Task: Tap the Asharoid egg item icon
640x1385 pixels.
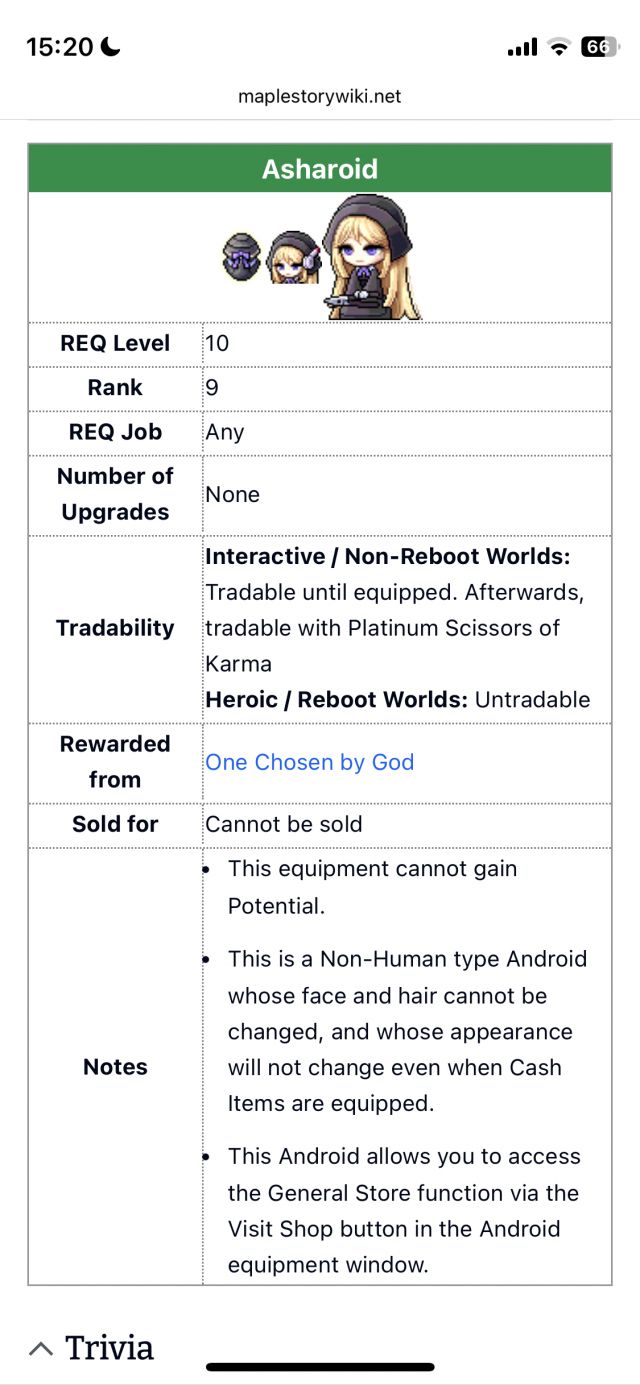Action: pyautogui.click(x=242, y=257)
